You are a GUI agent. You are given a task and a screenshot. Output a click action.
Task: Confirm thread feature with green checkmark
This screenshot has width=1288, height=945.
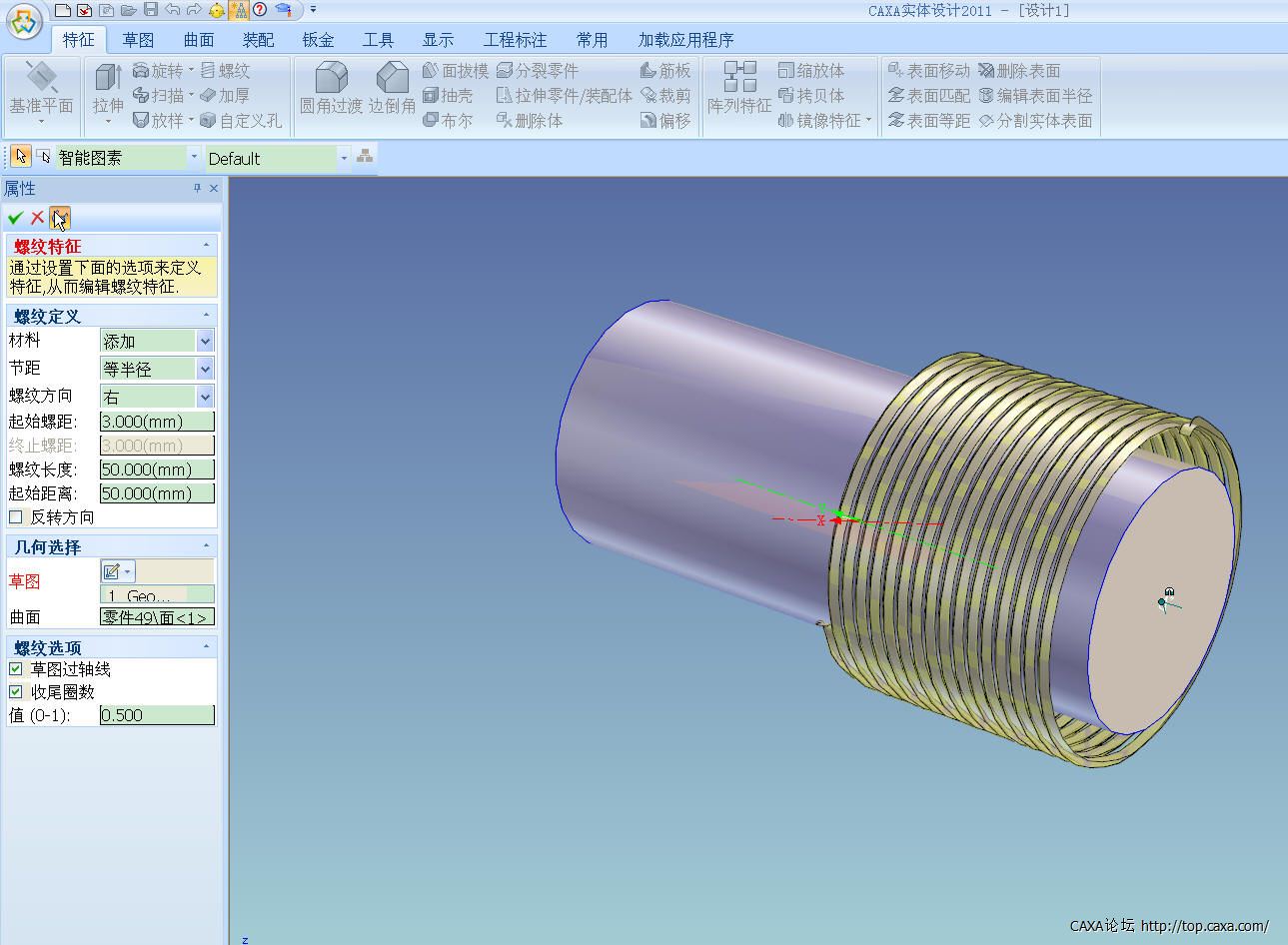point(15,218)
